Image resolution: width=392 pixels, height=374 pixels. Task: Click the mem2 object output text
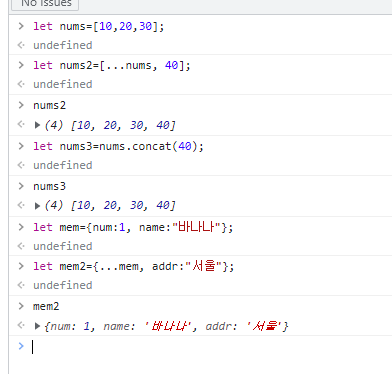pos(166,326)
